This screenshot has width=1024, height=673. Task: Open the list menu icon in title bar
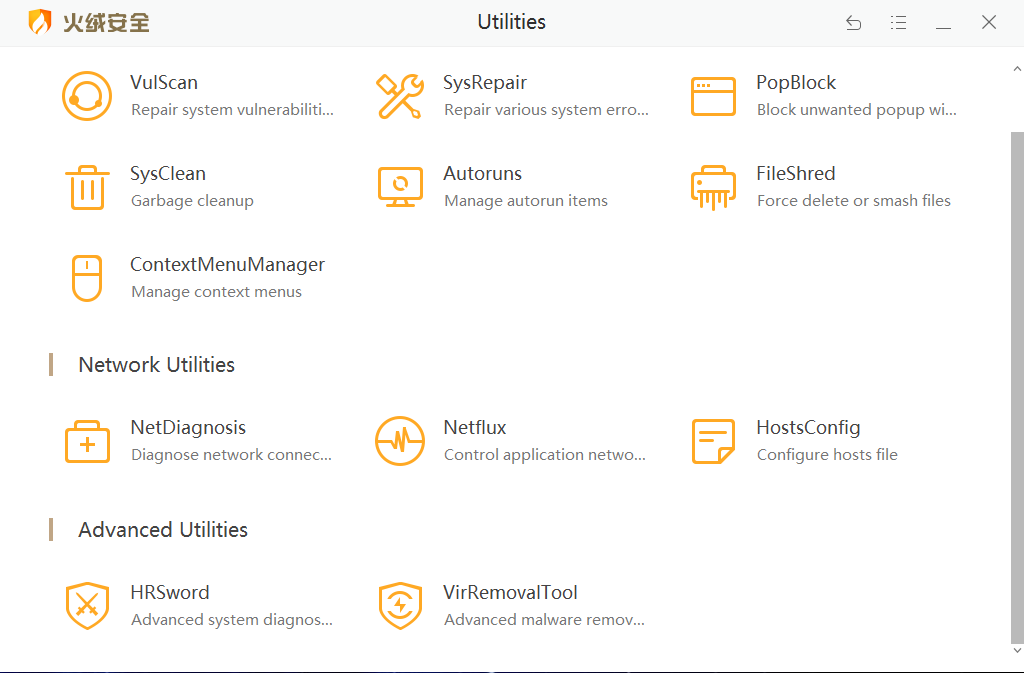899,23
